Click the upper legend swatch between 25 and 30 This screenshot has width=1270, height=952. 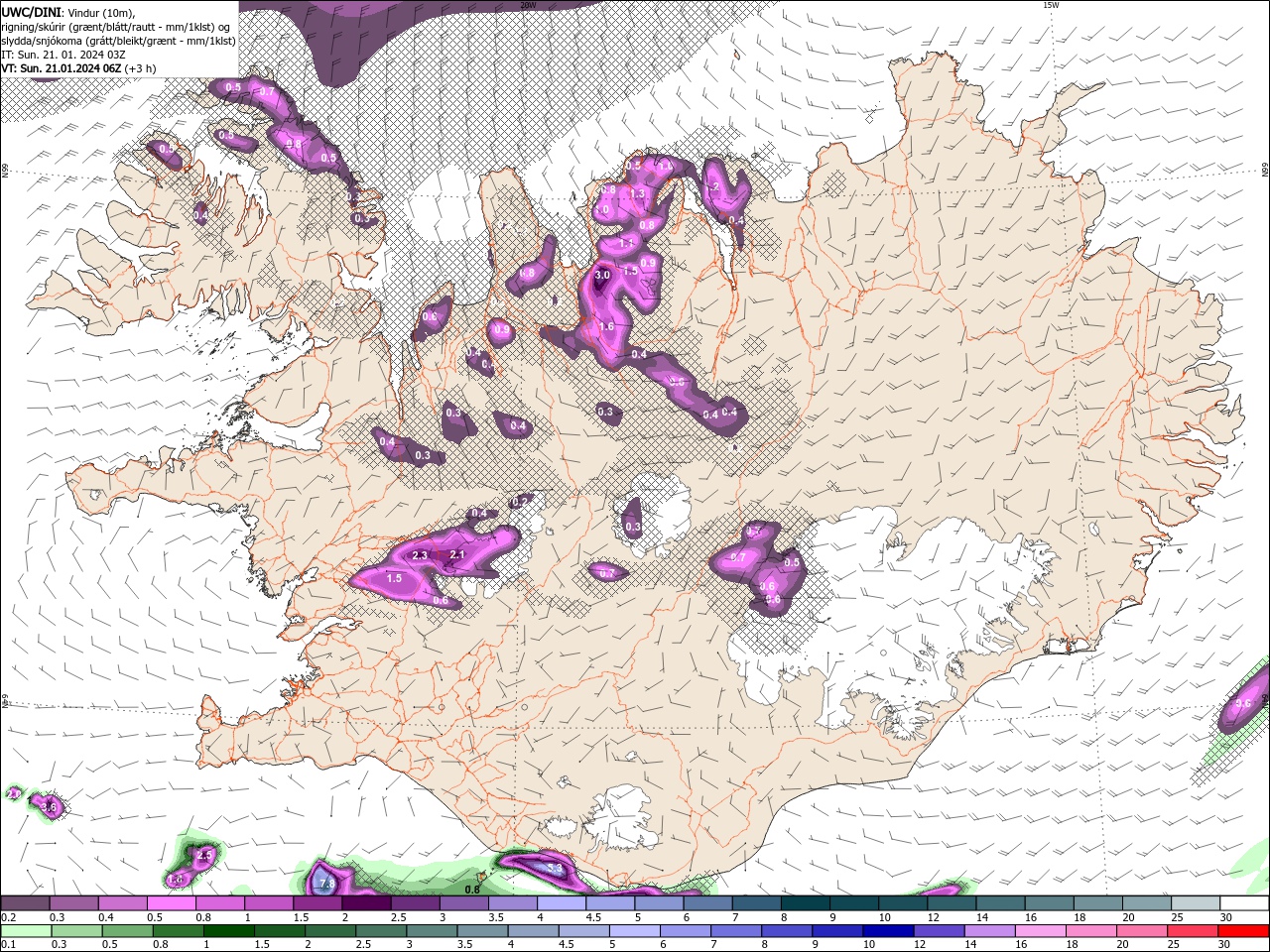coord(1195,903)
